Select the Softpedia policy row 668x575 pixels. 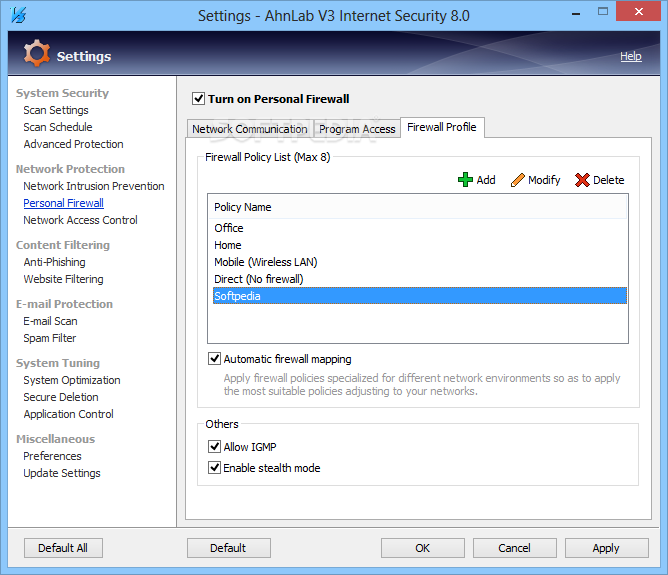pos(420,296)
